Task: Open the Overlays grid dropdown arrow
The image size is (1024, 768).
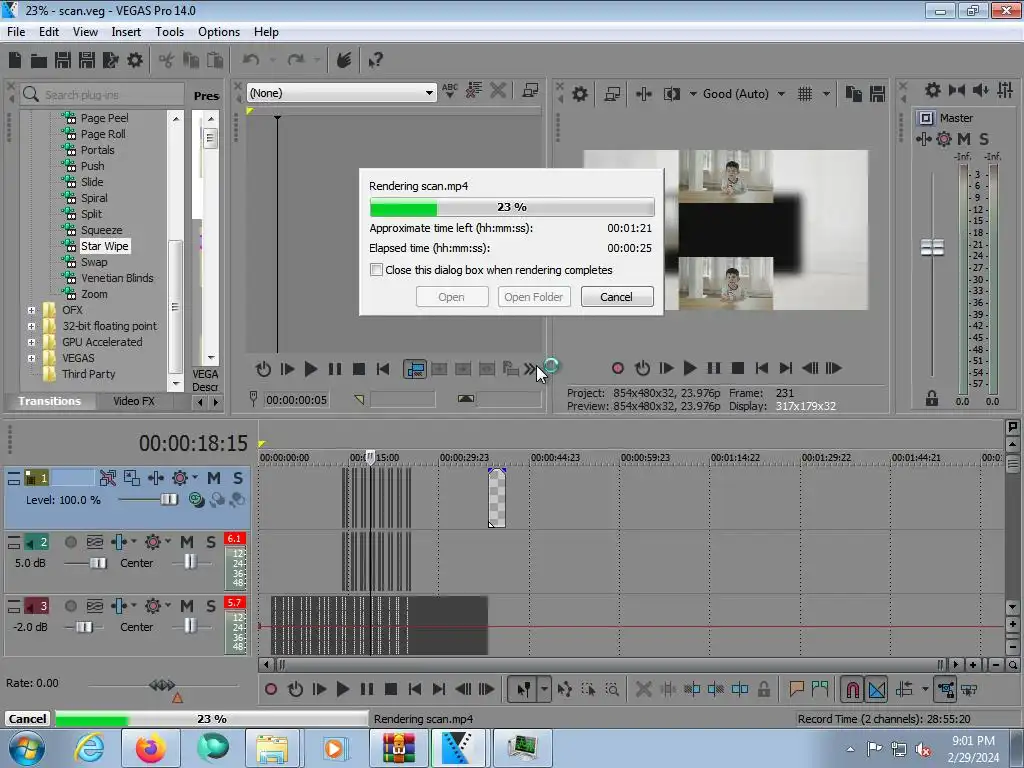Action: pyautogui.click(x=826, y=94)
